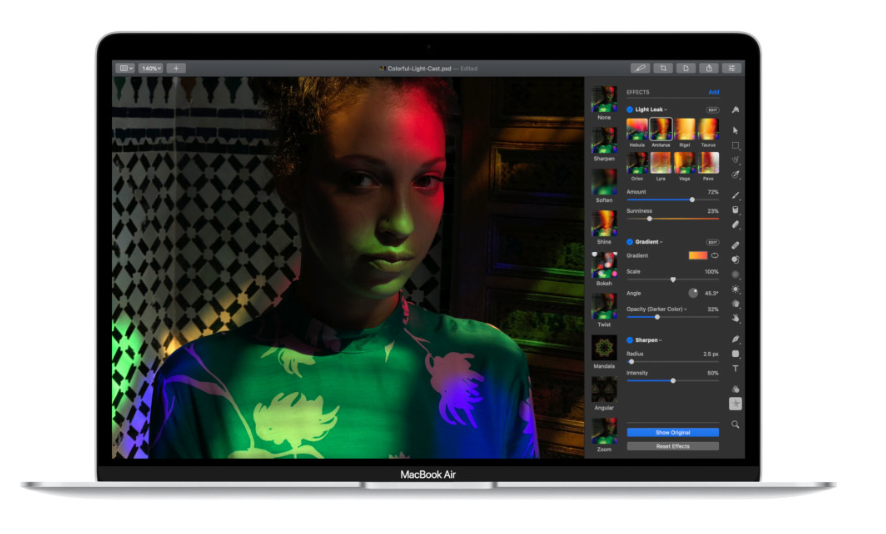Choose the Bokeh effect preset
The width and height of the screenshot is (886, 534).
point(603,265)
